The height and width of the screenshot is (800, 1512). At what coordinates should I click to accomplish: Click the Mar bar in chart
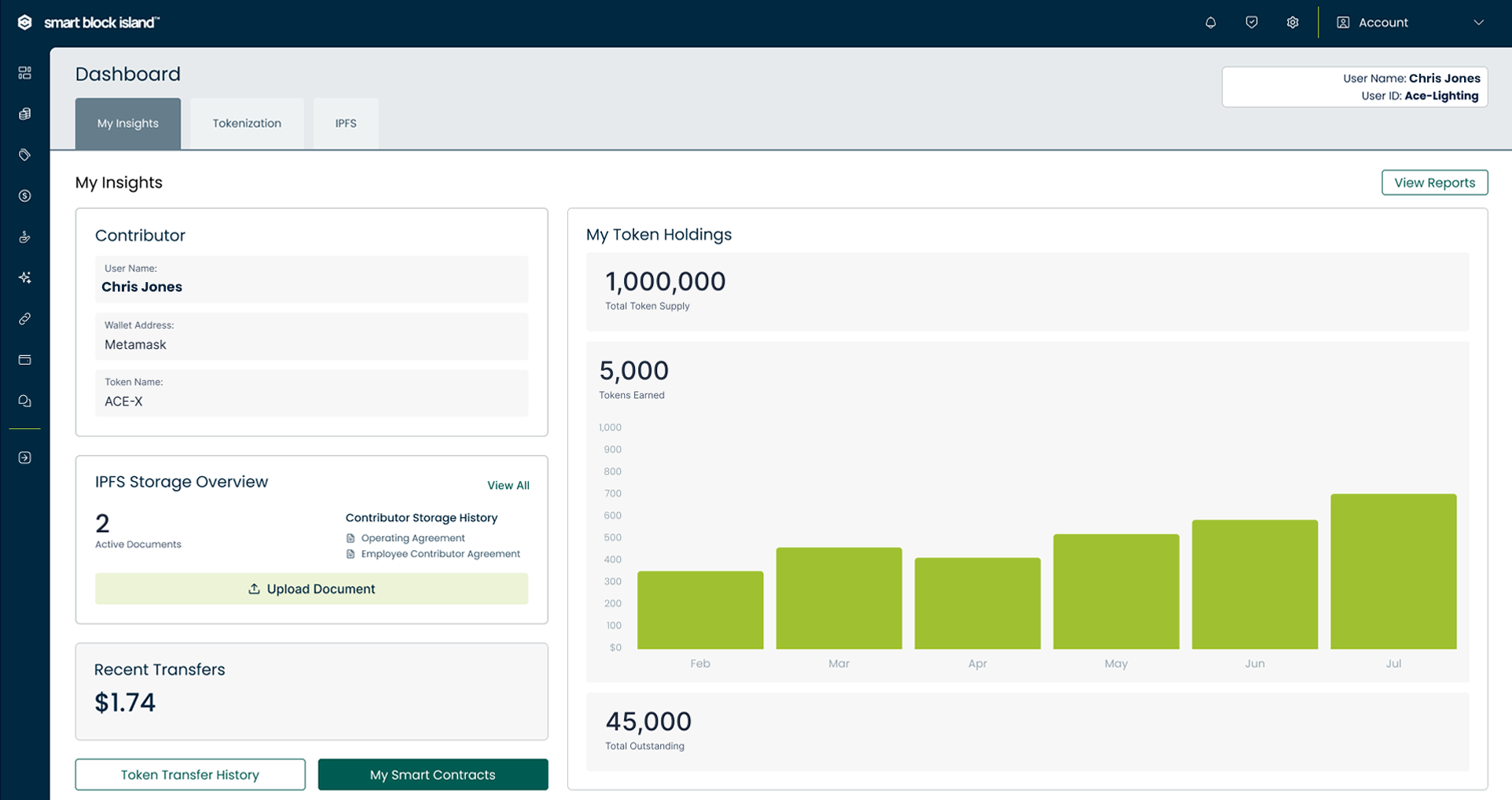(839, 598)
